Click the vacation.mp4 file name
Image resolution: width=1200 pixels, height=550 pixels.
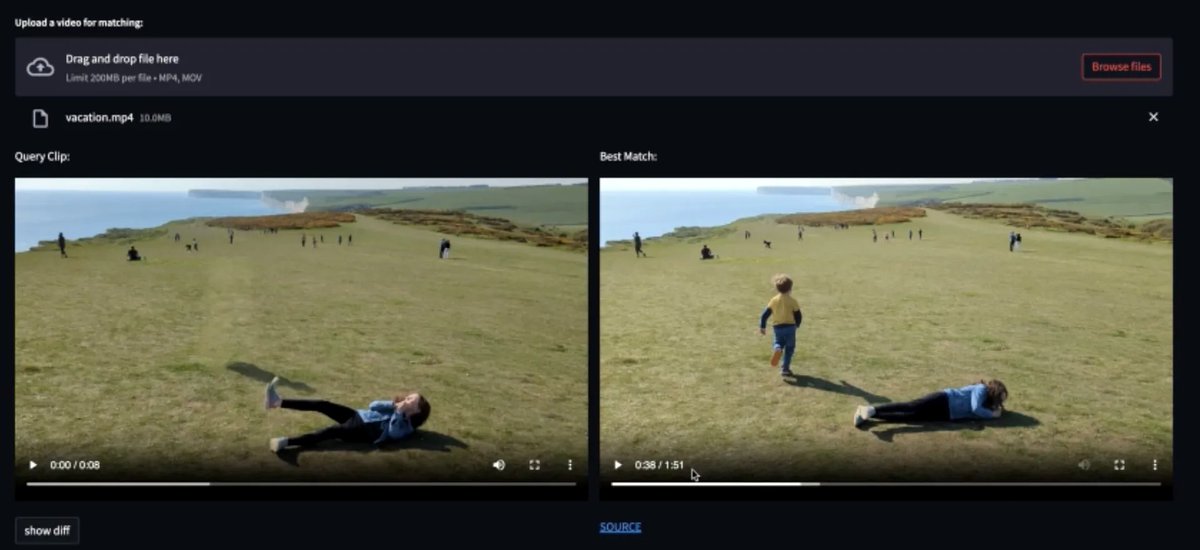pos(99,118)
